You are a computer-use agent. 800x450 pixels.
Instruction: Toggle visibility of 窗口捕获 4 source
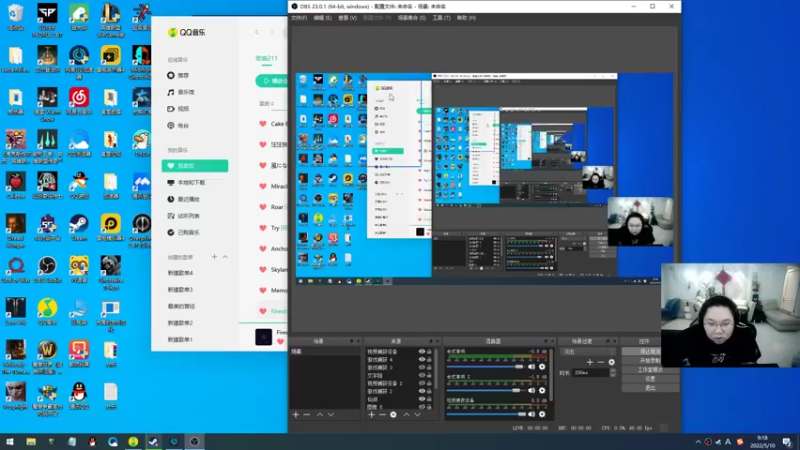tap(421, 359)
